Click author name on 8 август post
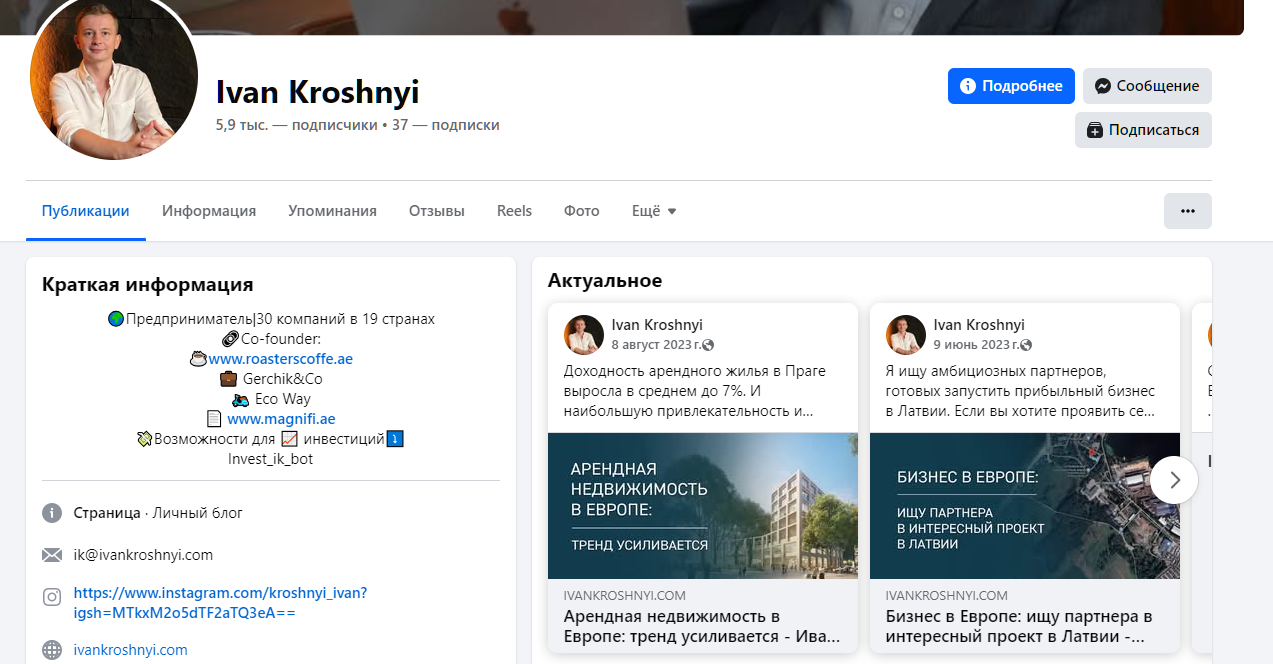Image resolution: width=1273 pixels, height=664 pixels. click(657, 325)
